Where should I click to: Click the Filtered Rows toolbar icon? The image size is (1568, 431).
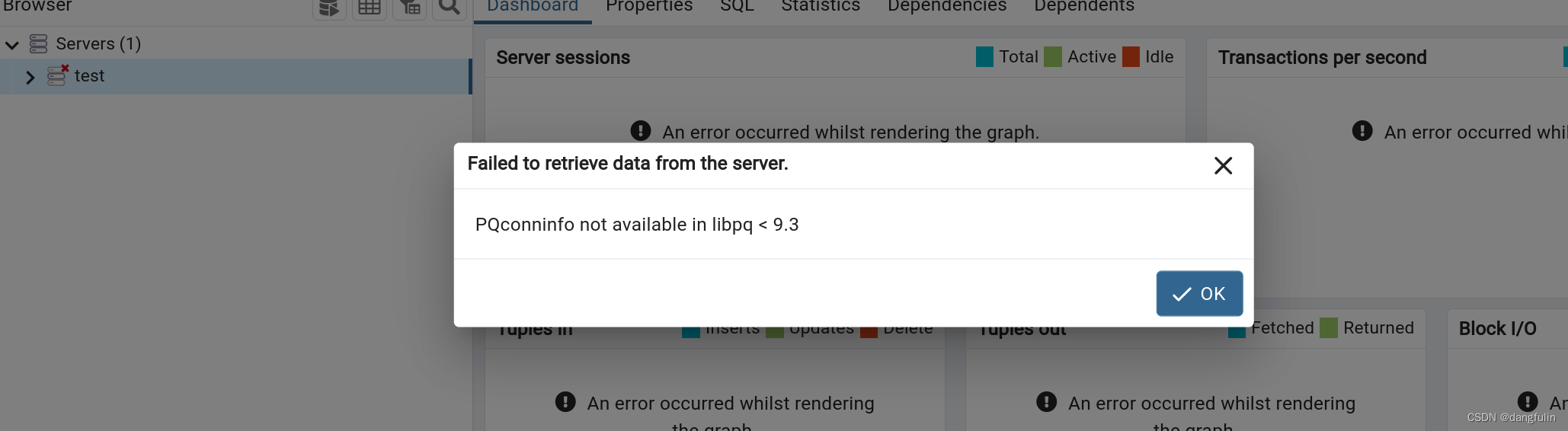point(409,8)
